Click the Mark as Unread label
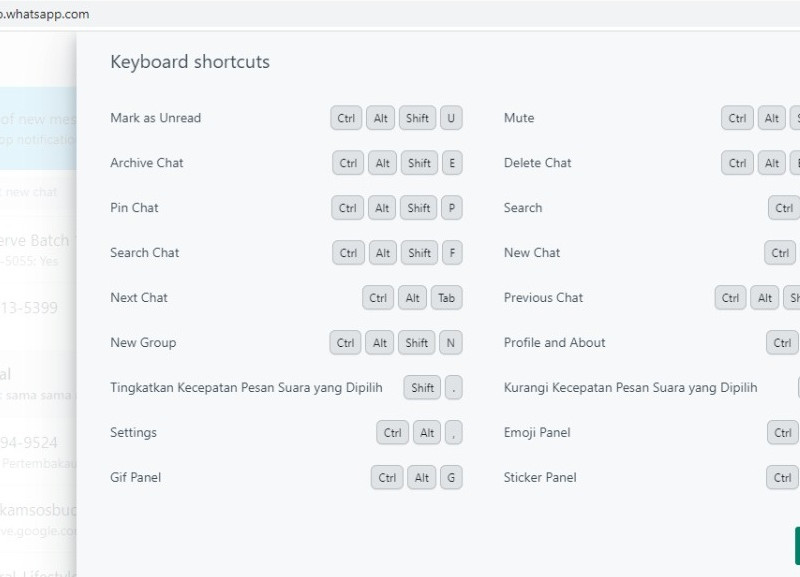Screen dimensions: 800x577 (155, 118)
